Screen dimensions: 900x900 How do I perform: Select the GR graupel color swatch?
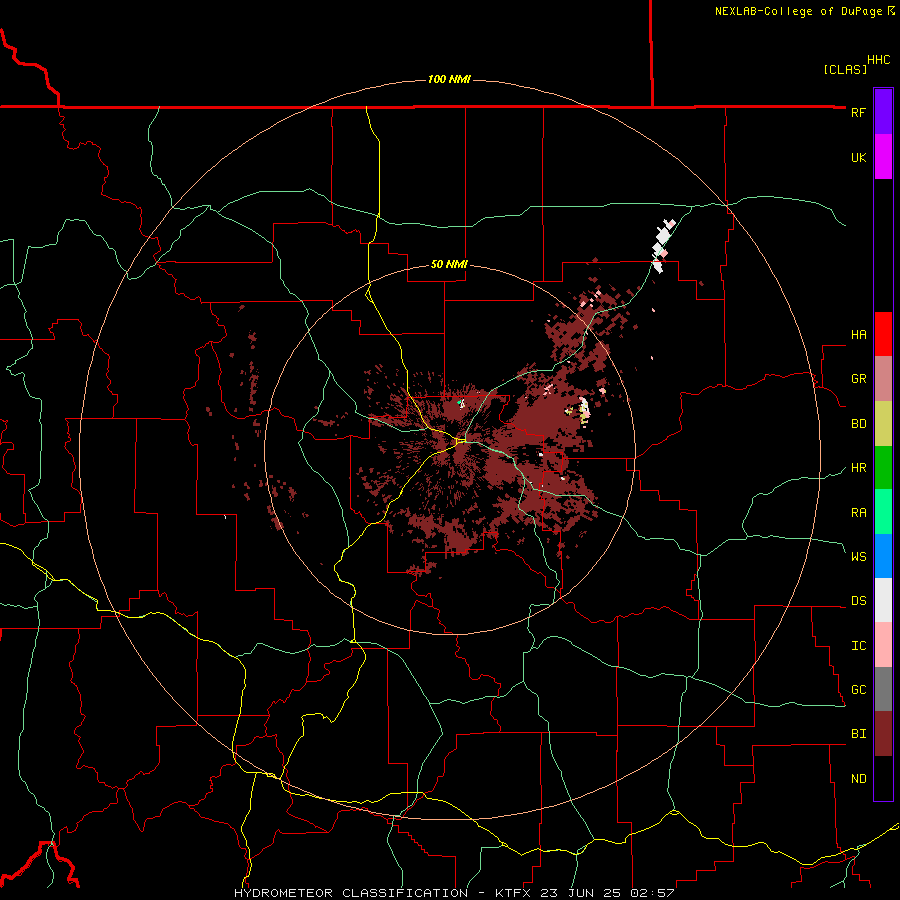click(883, 379)
